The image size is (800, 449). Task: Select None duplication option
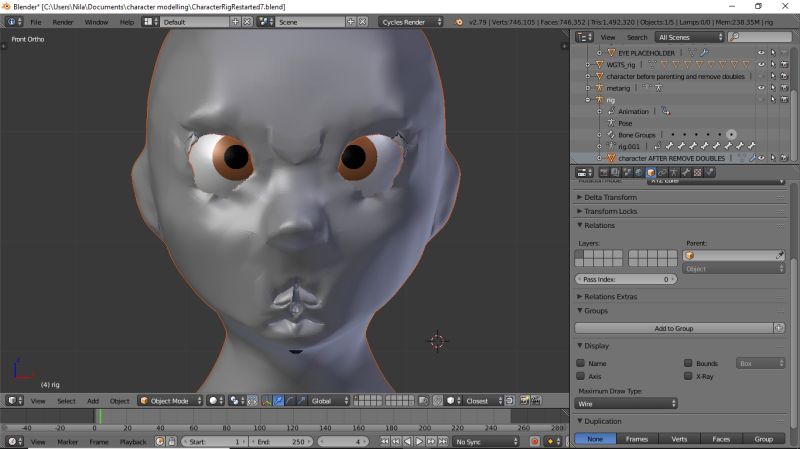(x=595, y=439)
